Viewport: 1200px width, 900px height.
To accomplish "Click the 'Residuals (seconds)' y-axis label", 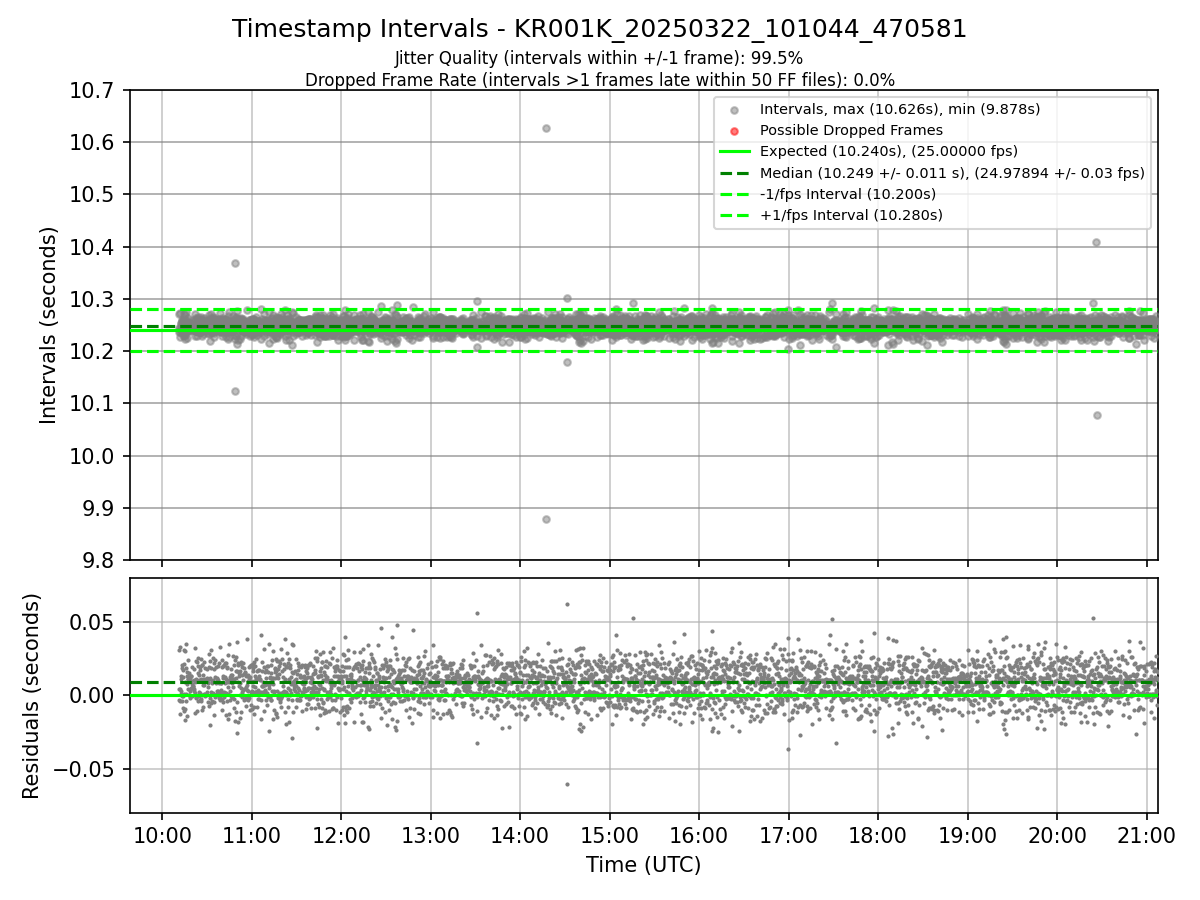I will click(32, 696).
